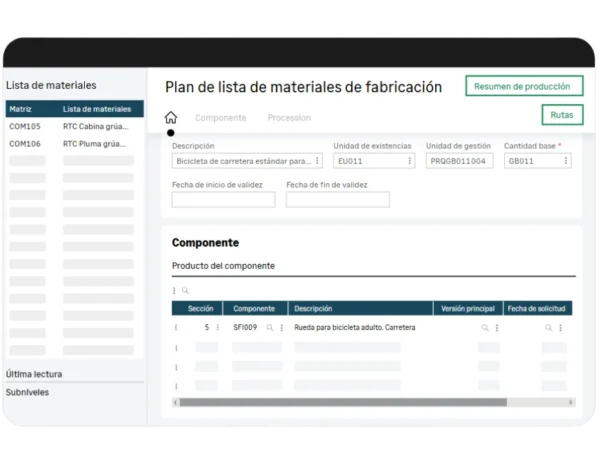The height and width of the screenshot is (463, 600).
Task: Open options menu in Descripción field
Action: click(317, 161)
